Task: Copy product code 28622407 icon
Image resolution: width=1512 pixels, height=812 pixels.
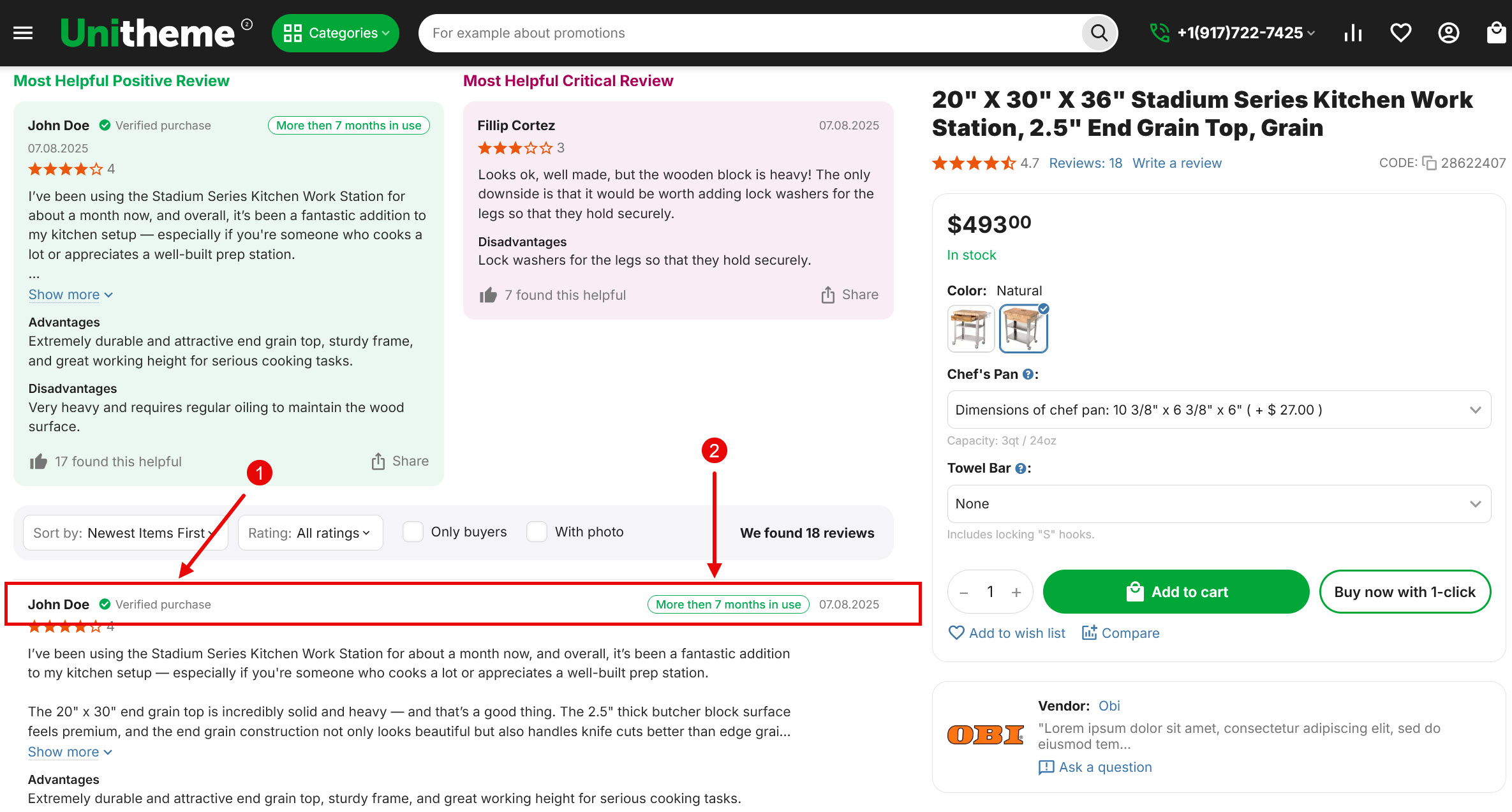Action: pyautogui.click(x=1429, y=163)
